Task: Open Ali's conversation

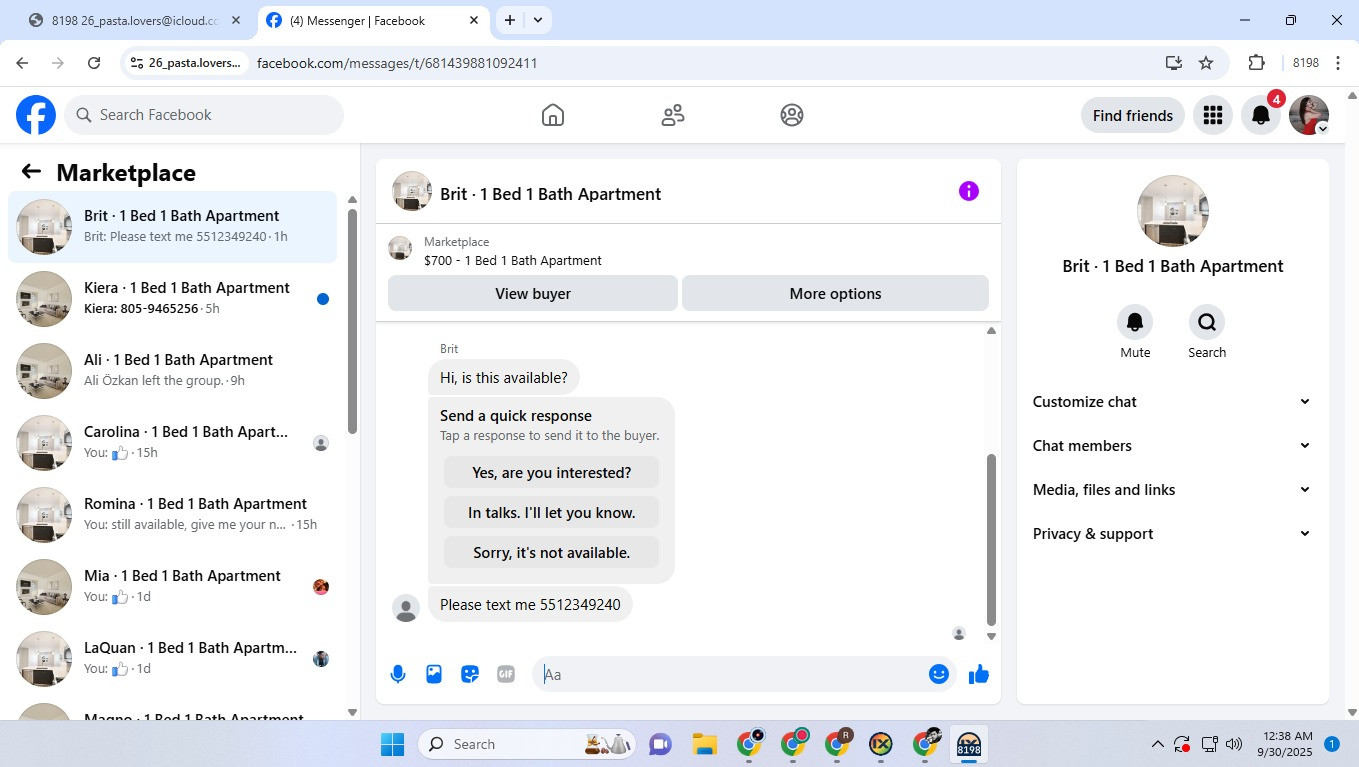Action: 172,371
